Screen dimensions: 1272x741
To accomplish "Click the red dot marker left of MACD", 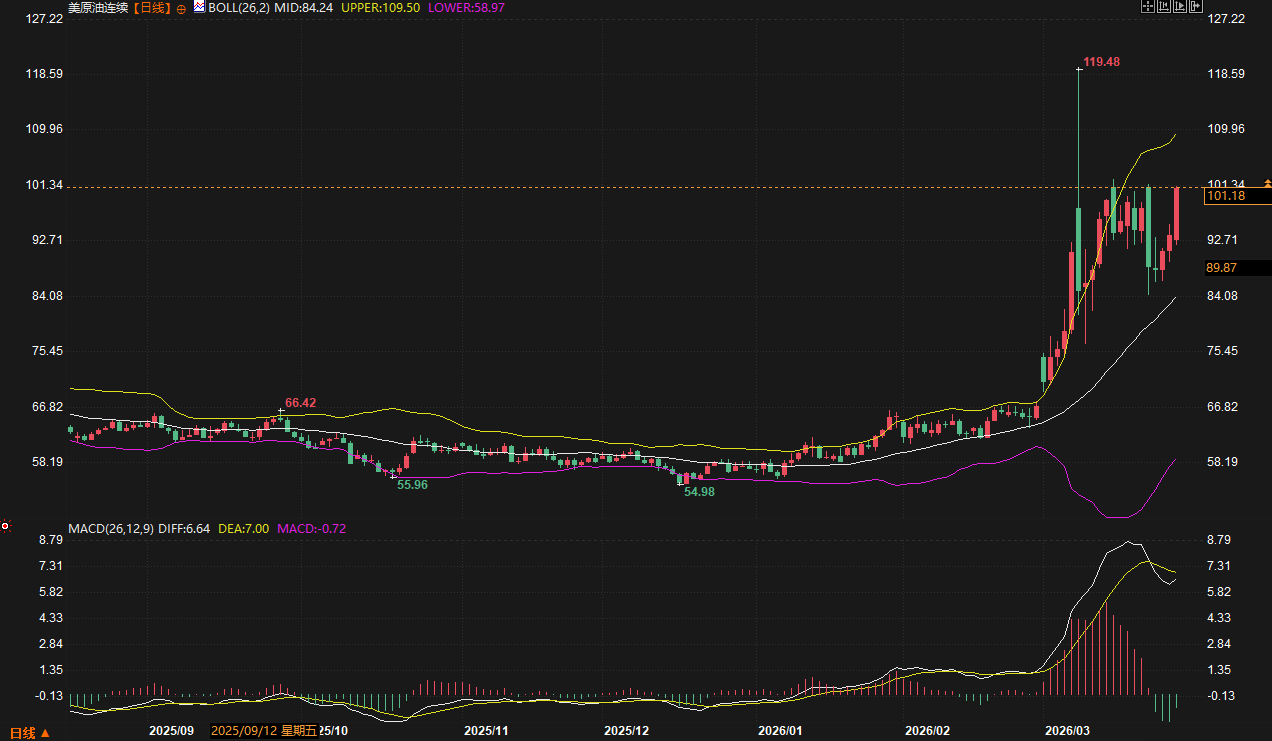I will pos(5,526).
